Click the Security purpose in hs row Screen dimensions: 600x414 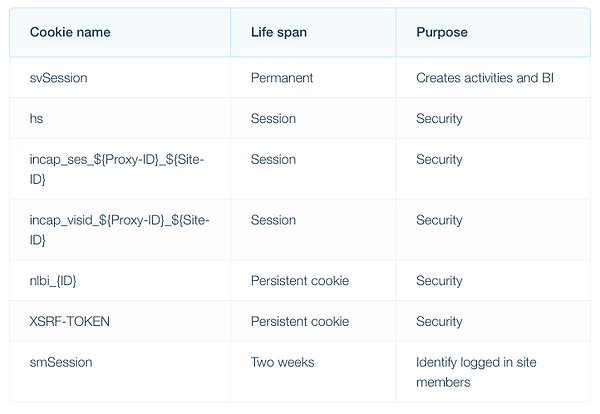coord(439,119)
